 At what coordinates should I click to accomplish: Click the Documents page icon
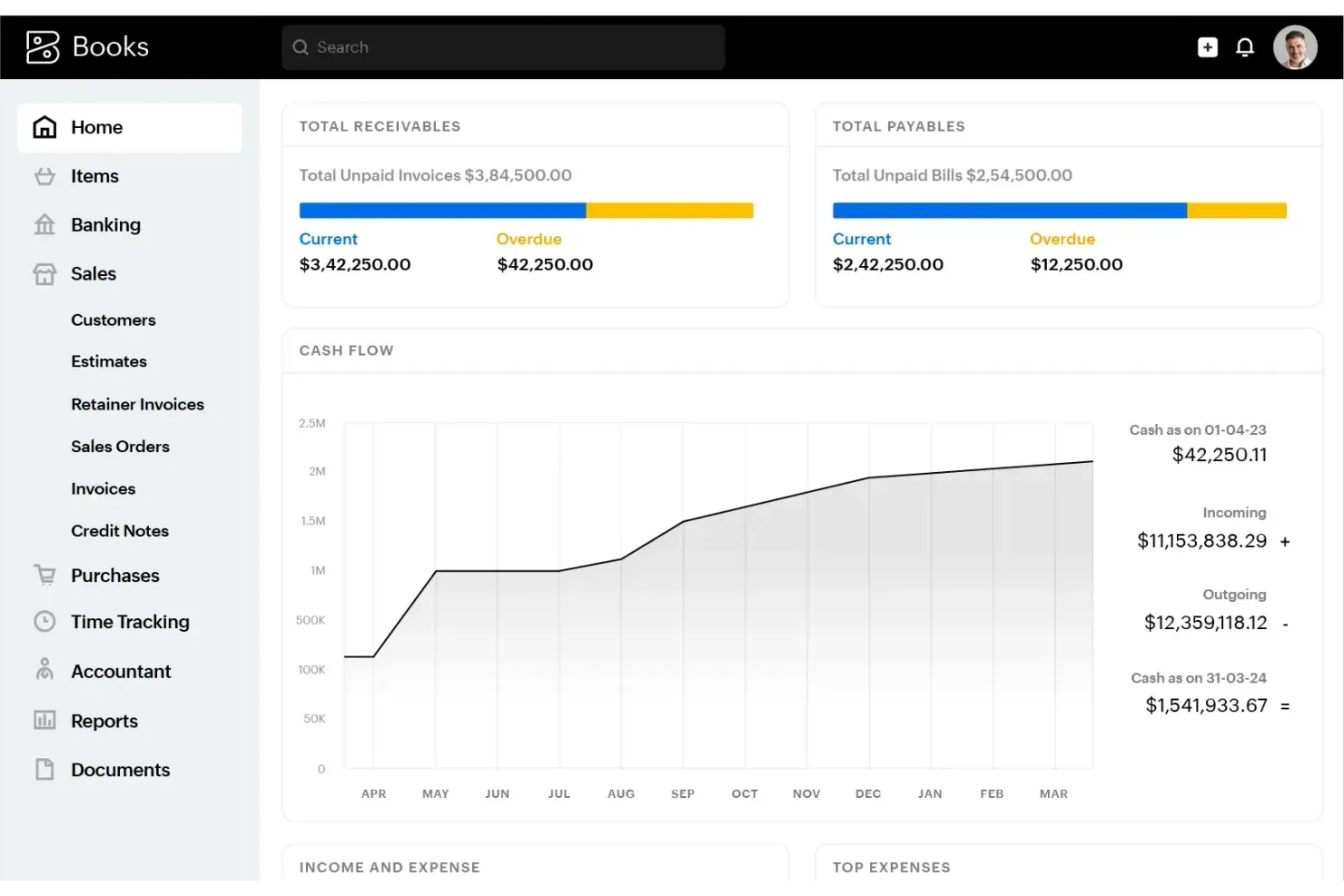click(44, 769)
